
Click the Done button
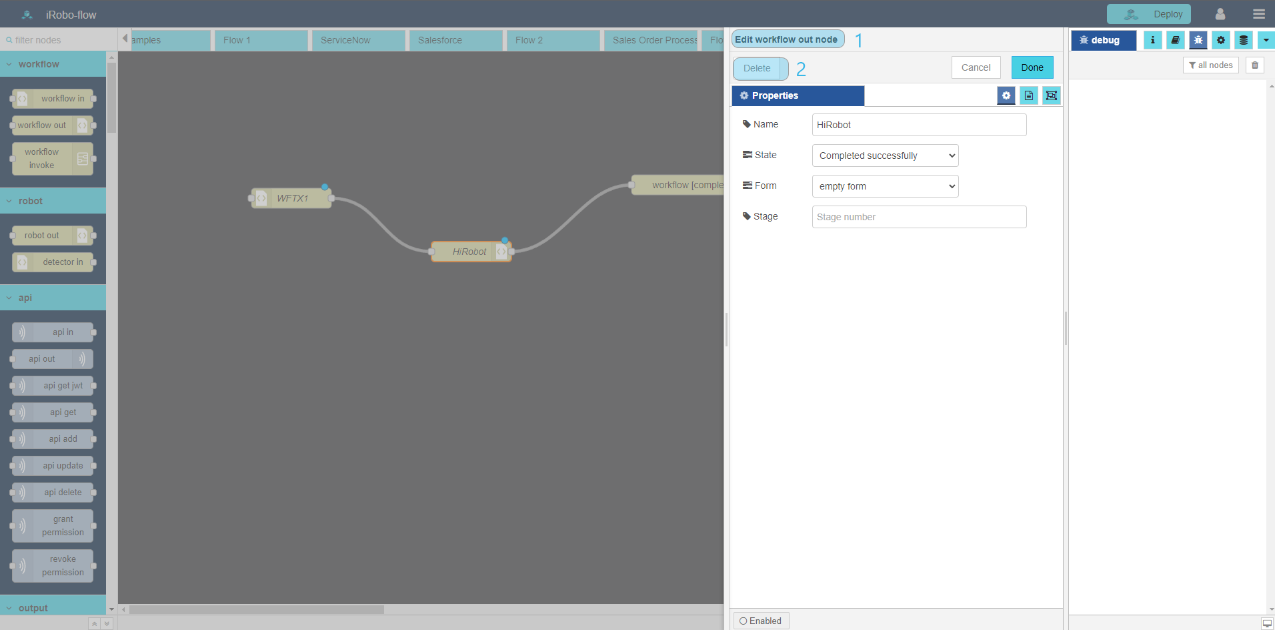(1032, 68)
